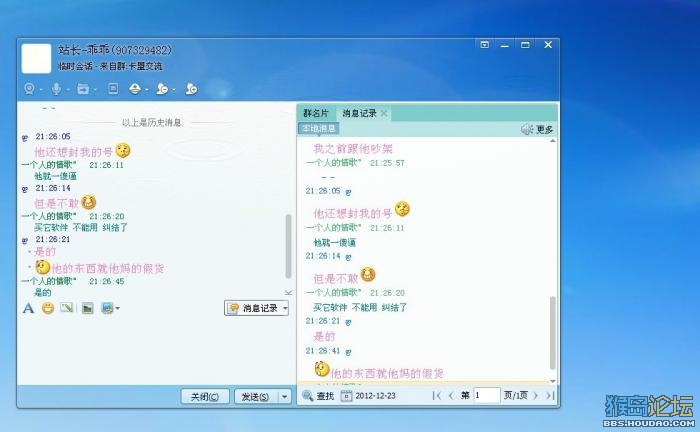Start a voice call with microphone icon

pyautogui.click(x=56, y=89)
